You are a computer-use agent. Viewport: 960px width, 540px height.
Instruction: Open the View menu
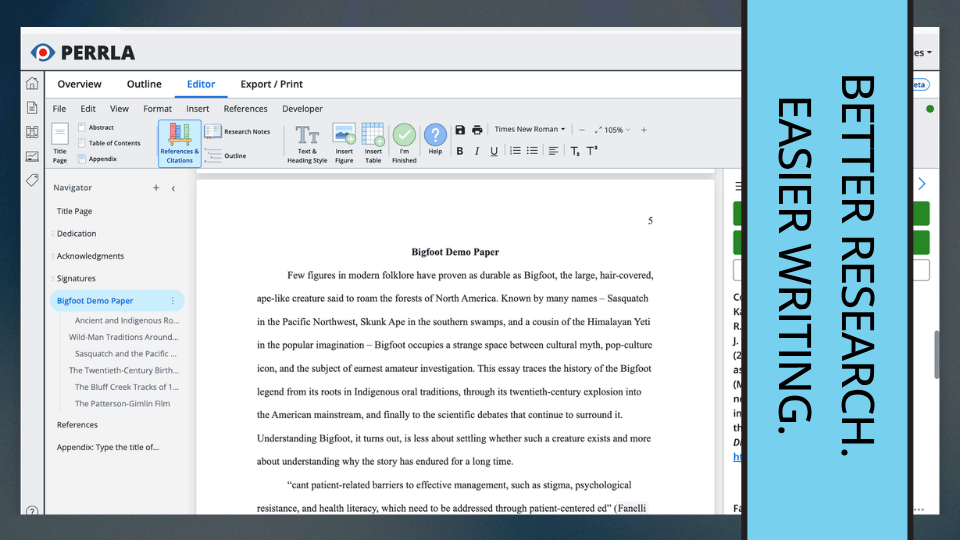click(x=119, y=108)
